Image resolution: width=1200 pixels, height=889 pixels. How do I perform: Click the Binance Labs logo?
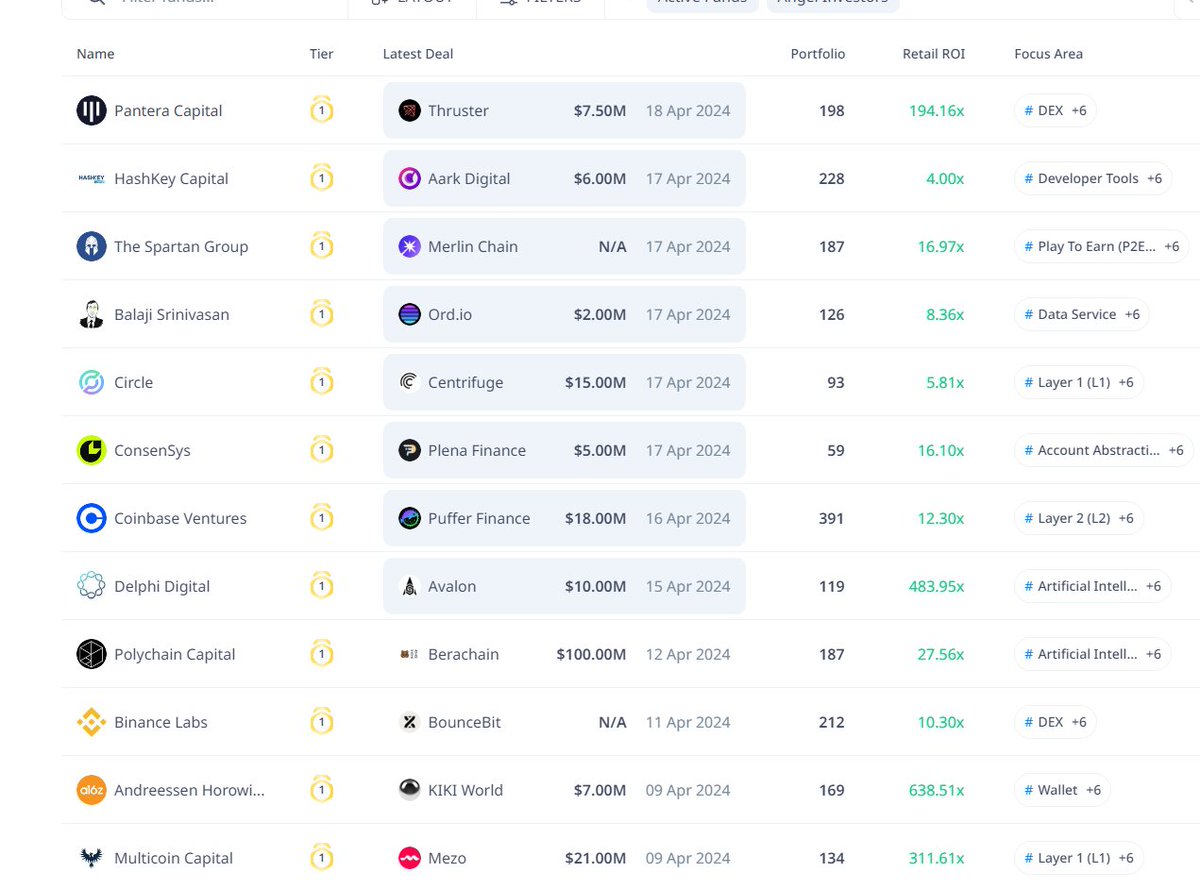coord(91,723)
